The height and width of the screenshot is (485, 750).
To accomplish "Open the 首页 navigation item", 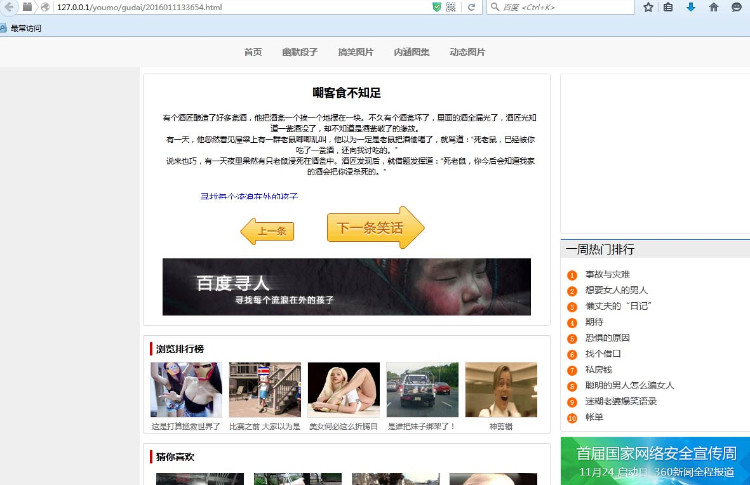I will pyautogui.click(x=253, y=52).
